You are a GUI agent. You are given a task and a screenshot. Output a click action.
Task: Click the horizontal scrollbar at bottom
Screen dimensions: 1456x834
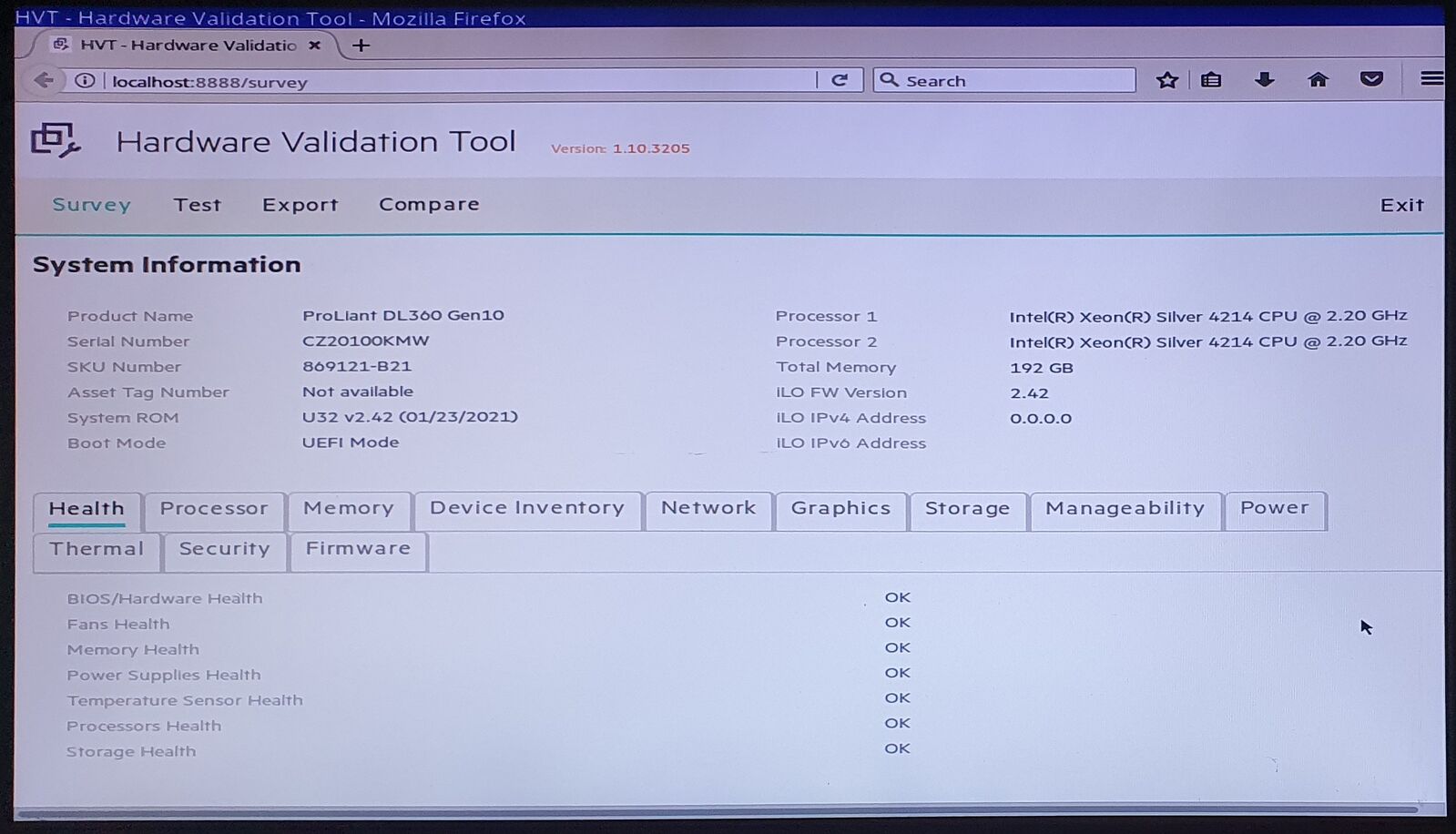tap(716, 809)
